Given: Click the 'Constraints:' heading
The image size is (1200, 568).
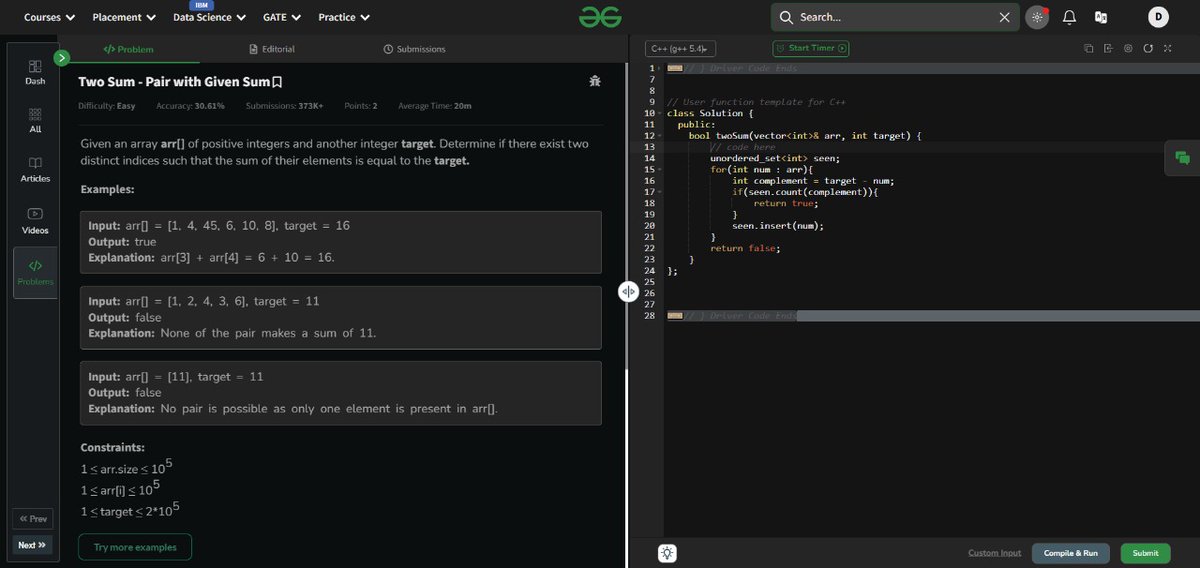Looking at the screenshot, I should pyautogui.click(x=113, y=447).
